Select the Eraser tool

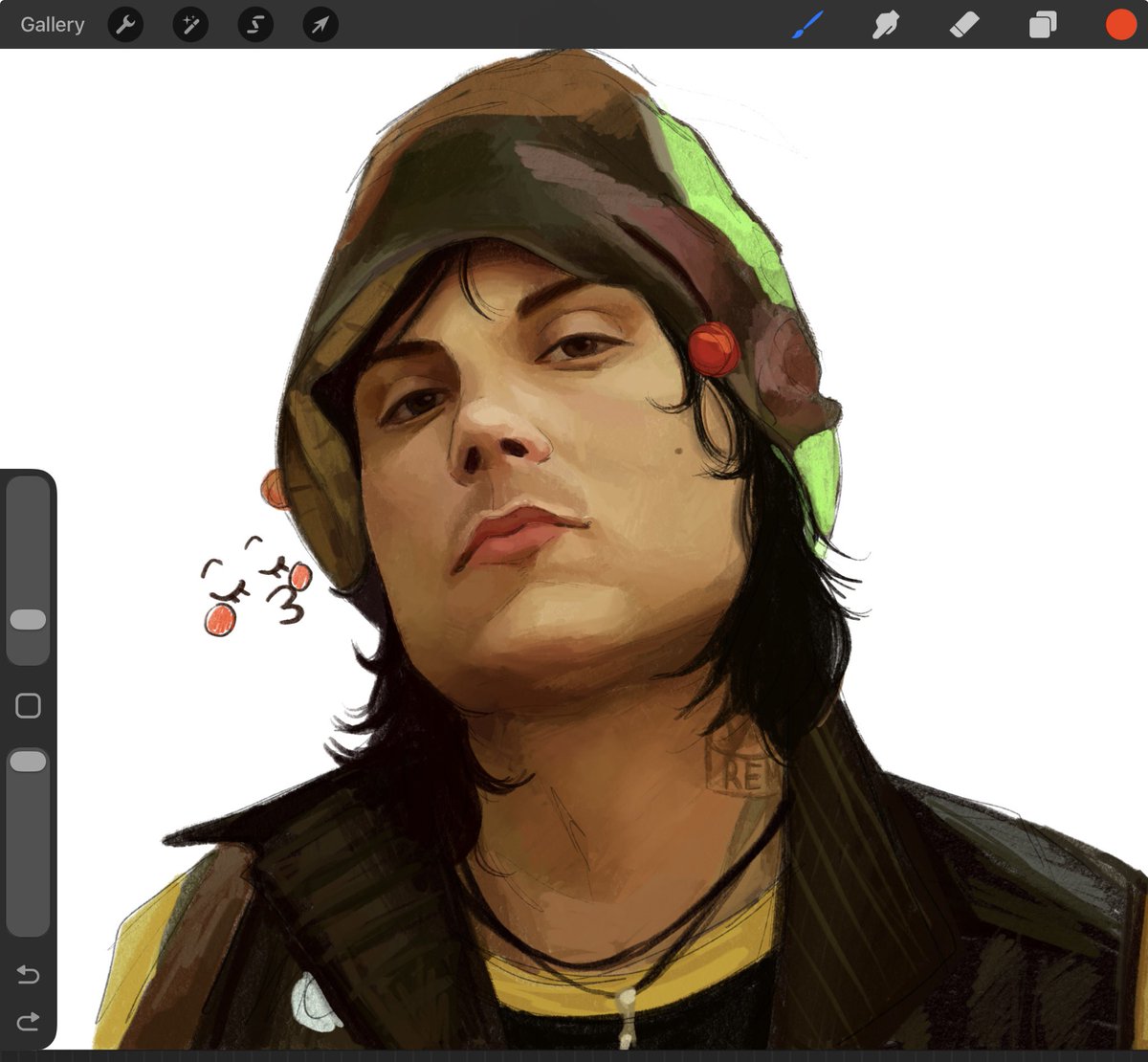coord(964,25)
